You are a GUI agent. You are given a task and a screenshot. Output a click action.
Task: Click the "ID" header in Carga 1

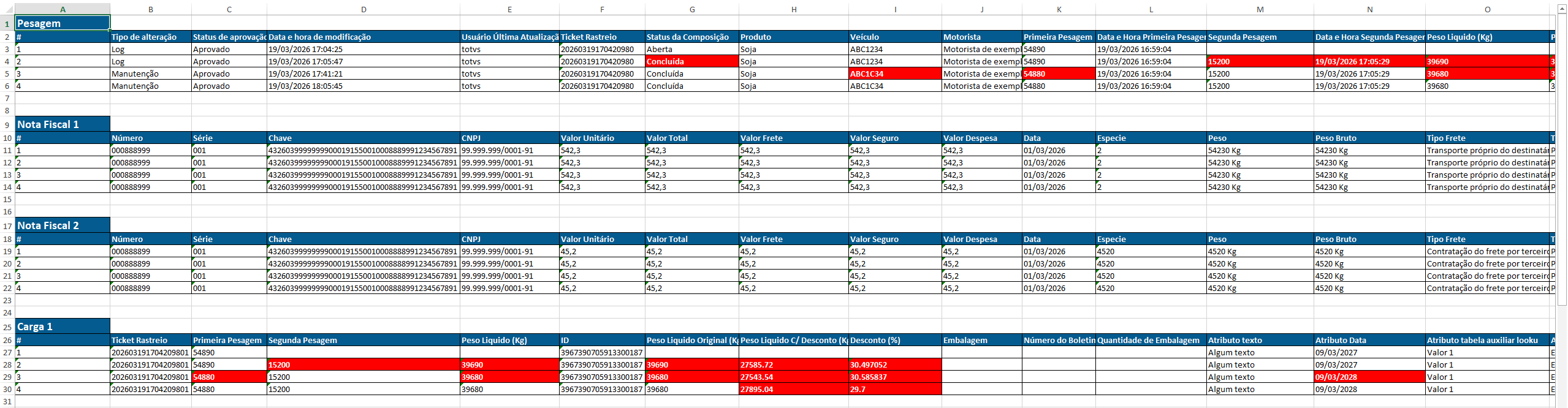click(602, 340)
